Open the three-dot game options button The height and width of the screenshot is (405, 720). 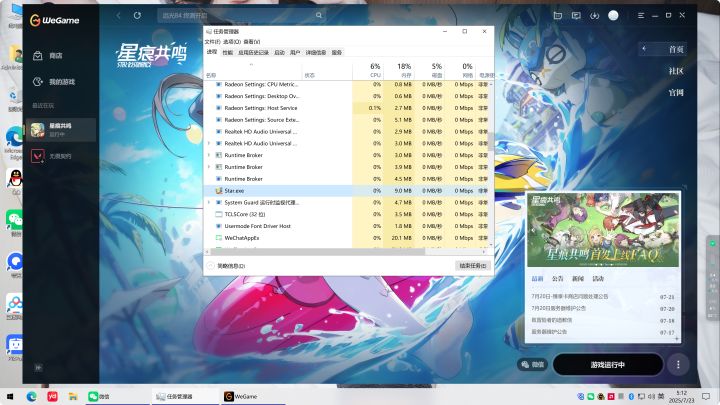678,365
